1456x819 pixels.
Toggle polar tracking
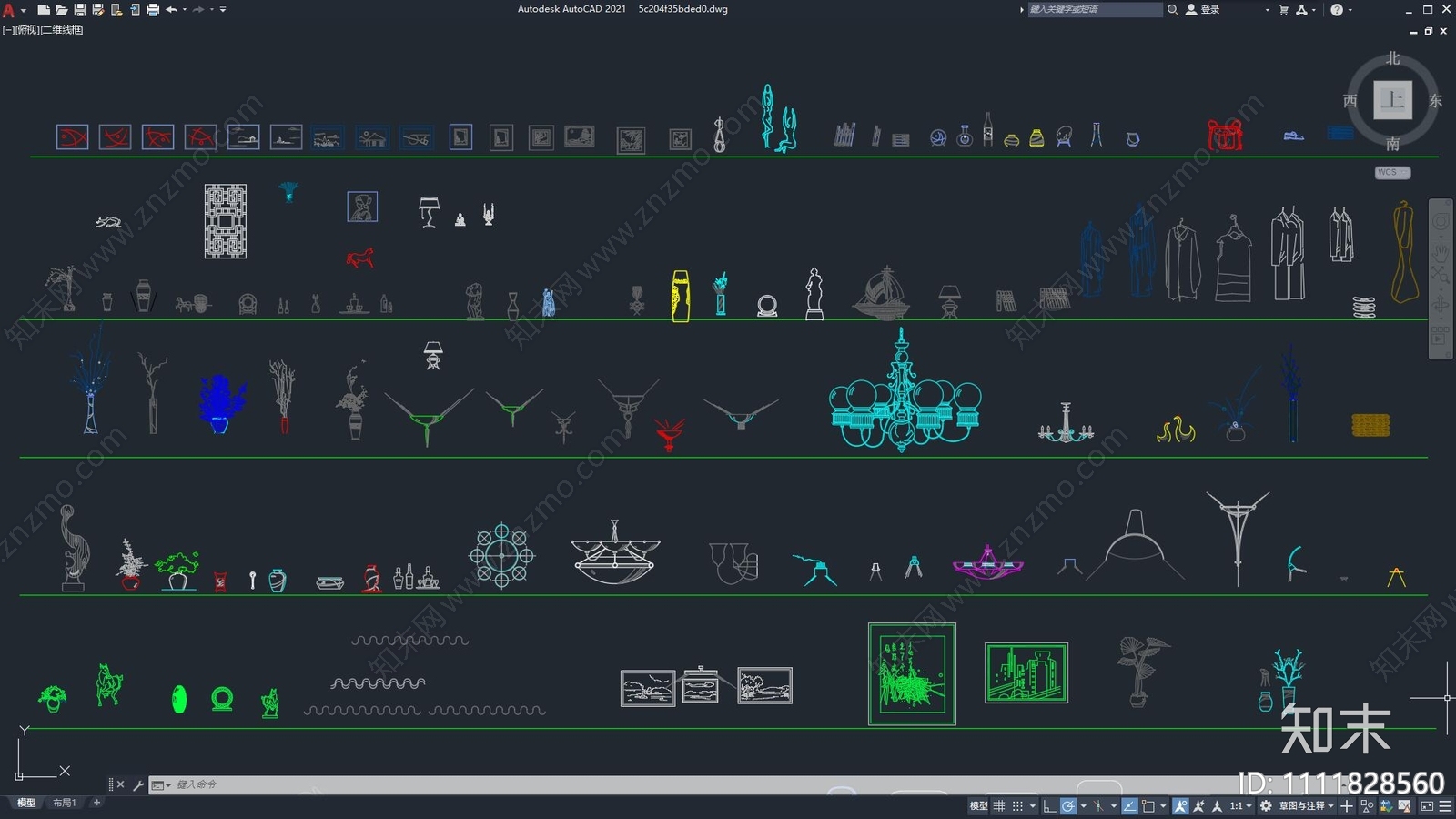pos(1068,806)
